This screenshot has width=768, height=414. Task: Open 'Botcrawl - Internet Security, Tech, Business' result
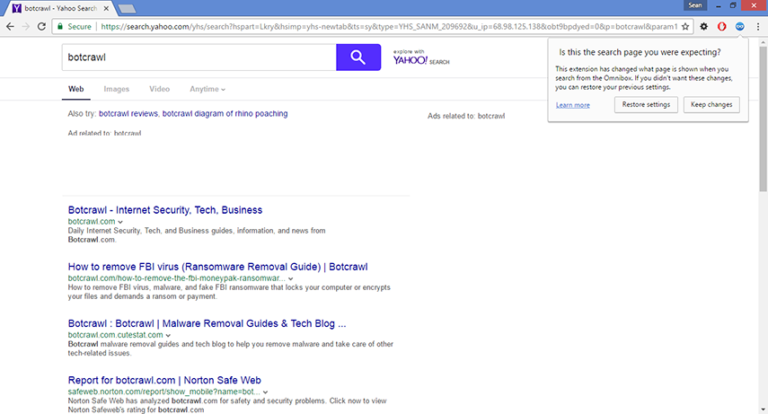coord(165,210)
